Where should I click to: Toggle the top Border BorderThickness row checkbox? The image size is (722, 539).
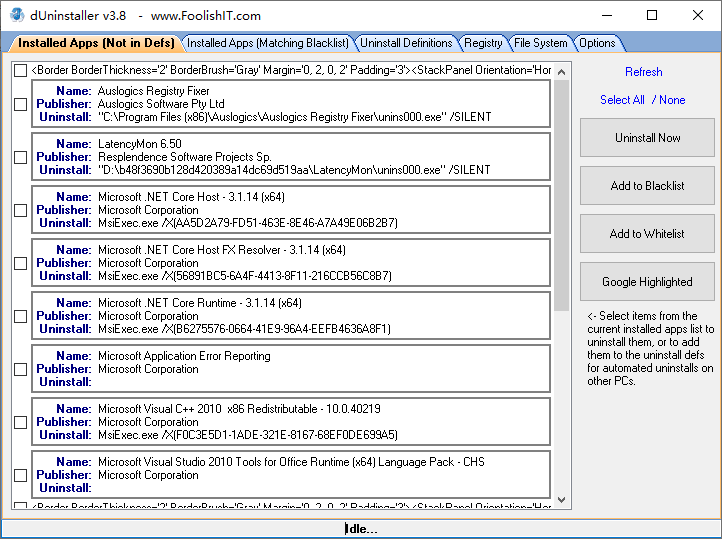20,70
